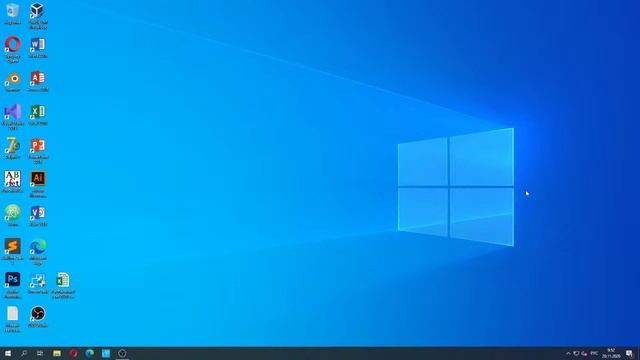Select the Sublime Text desktop shortcut
The image size is (640, 360).
click(13, 252)
